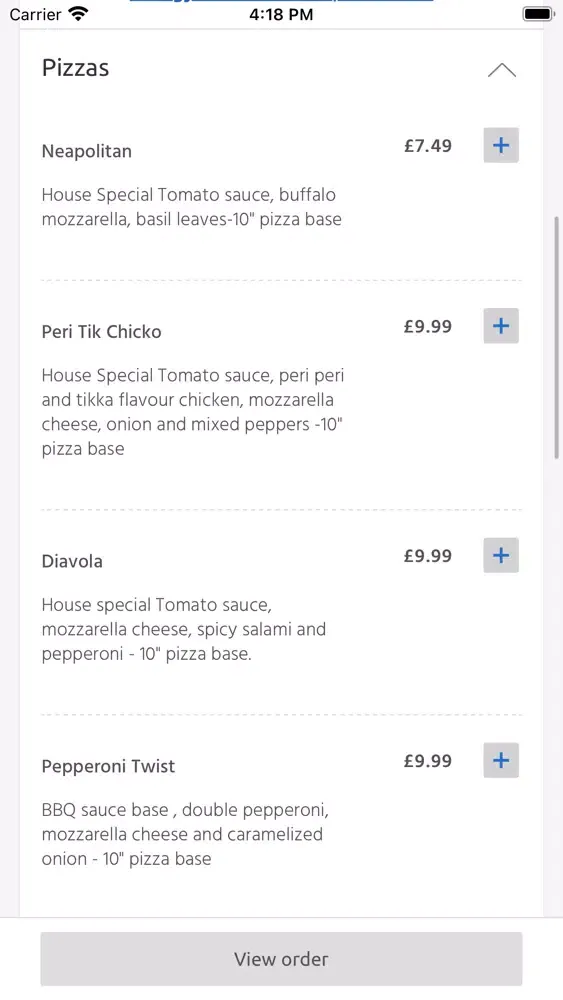Select the Pepperoni Twist item name

click(108, 767)
